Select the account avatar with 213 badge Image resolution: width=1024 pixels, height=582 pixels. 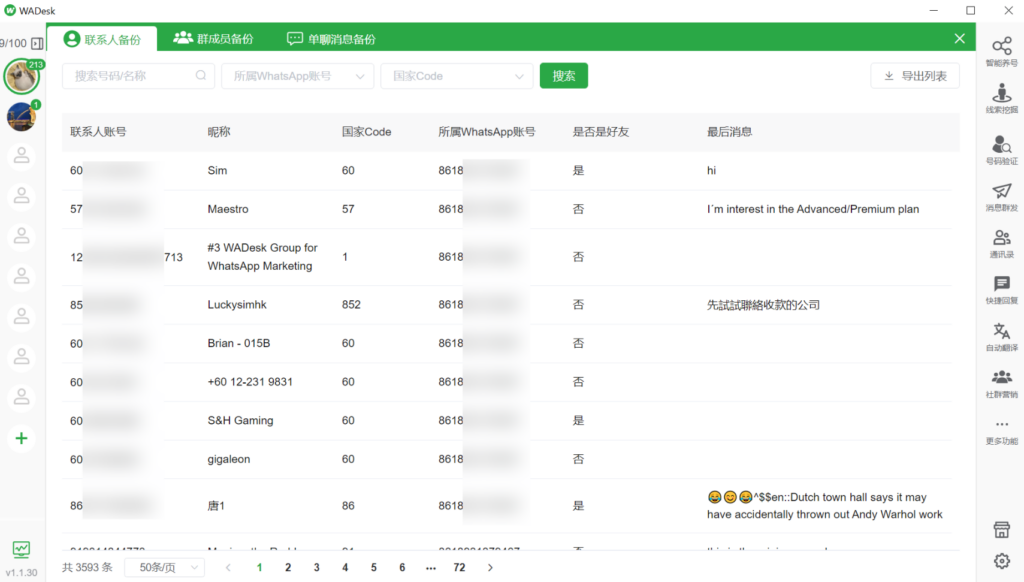coord(22,76)
